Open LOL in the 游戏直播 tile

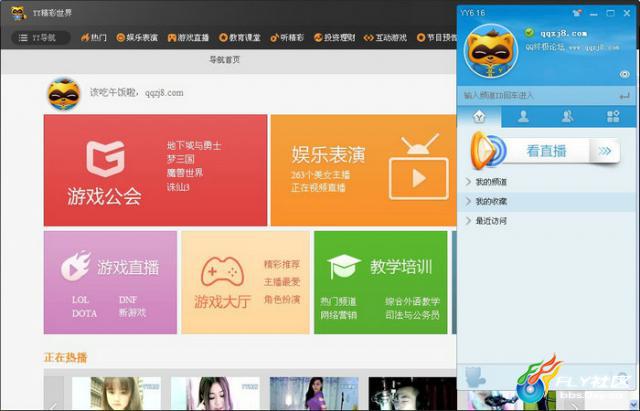80,300
